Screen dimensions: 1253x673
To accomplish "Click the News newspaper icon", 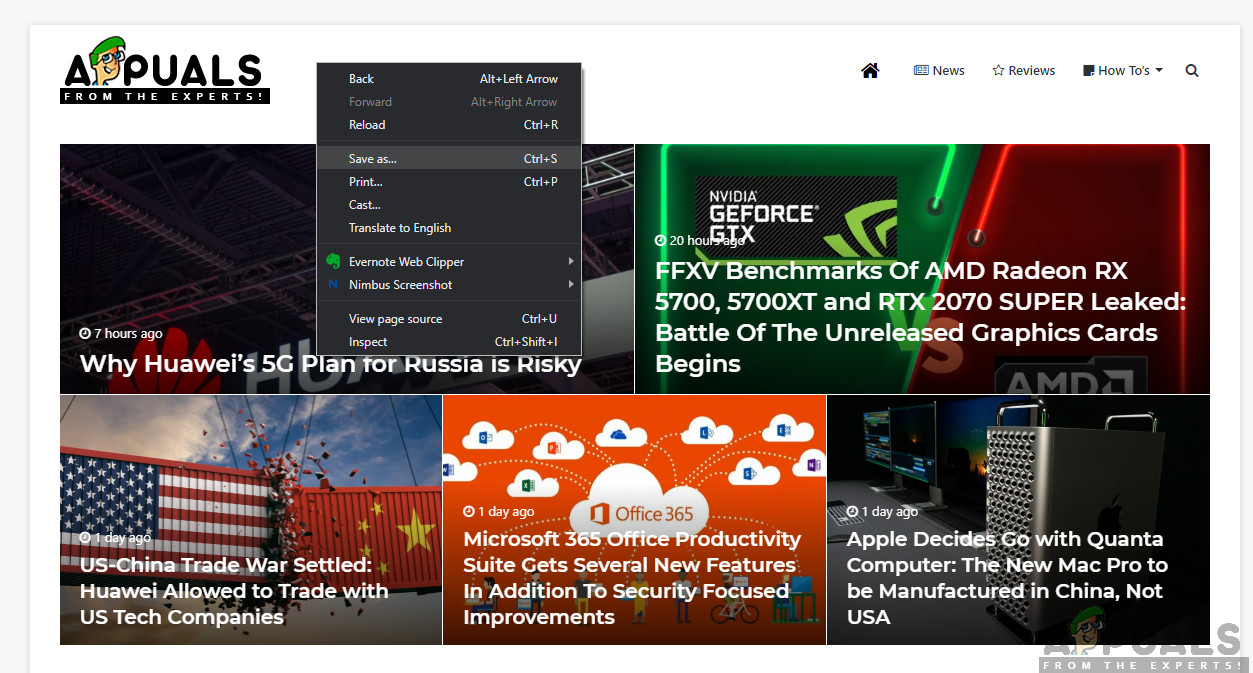I will click(x=921, y=71).
